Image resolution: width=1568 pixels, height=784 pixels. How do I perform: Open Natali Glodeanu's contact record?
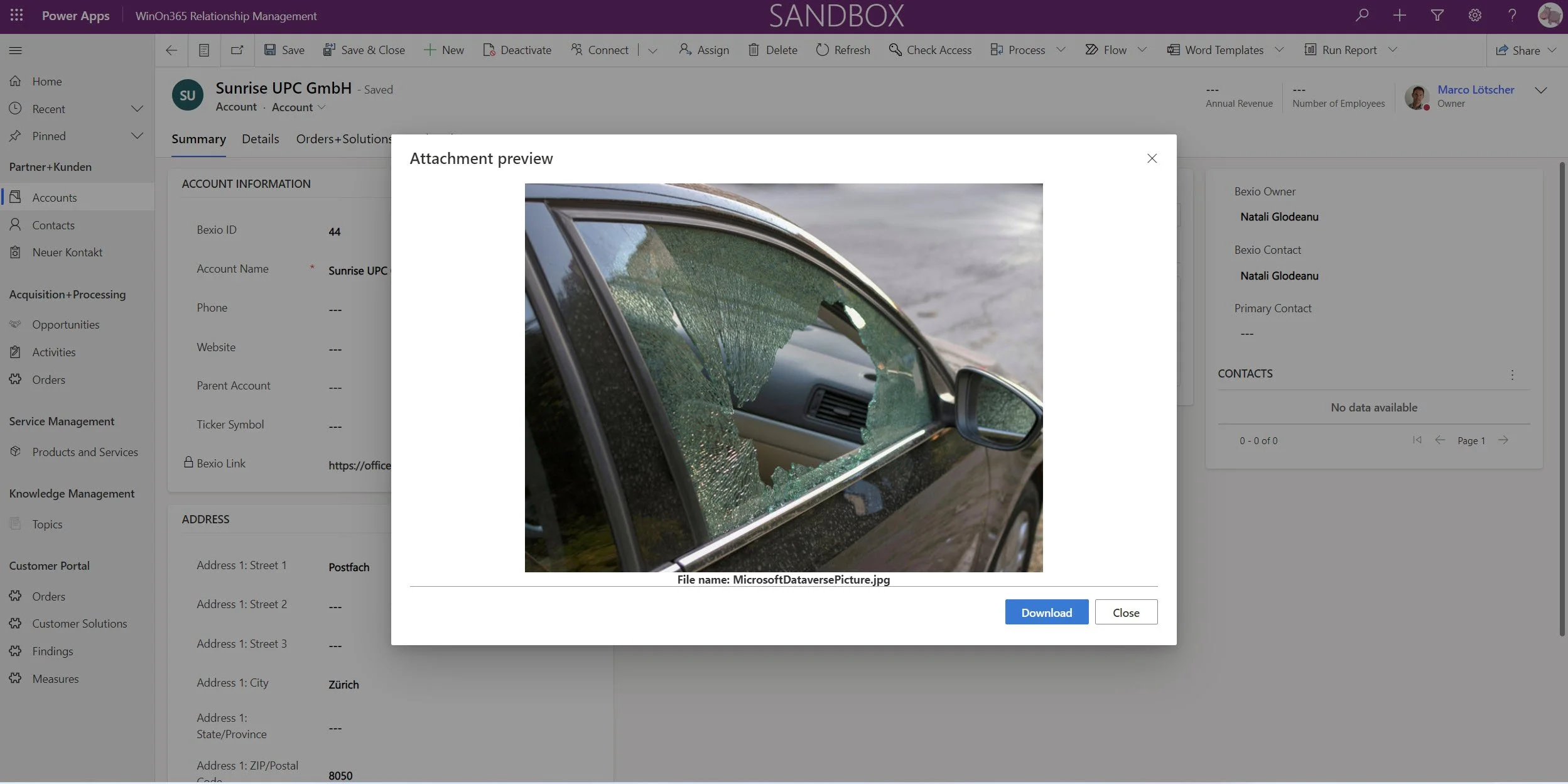point(1279,217)
